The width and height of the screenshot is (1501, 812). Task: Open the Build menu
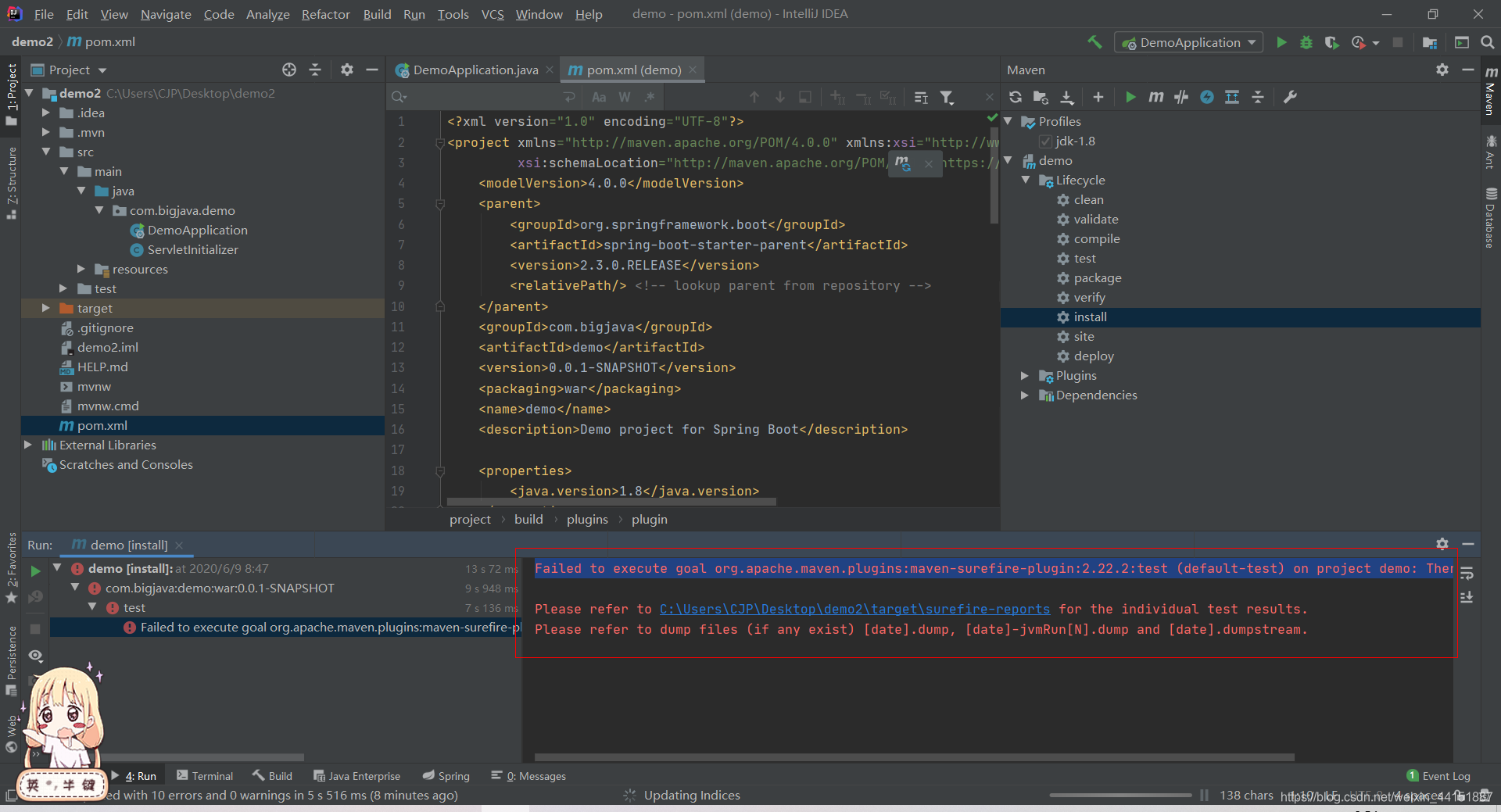[x=377, y=14]
